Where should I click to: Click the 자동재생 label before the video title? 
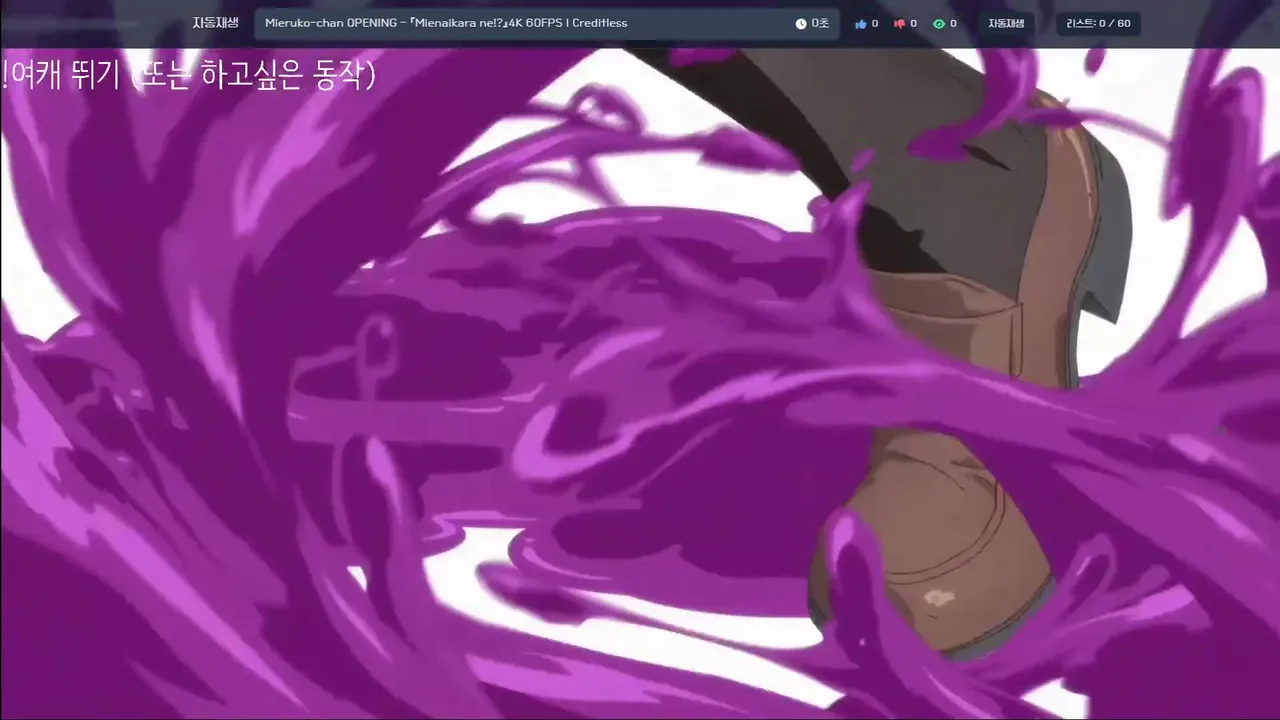pyautogui.click(x=216, y=22)
